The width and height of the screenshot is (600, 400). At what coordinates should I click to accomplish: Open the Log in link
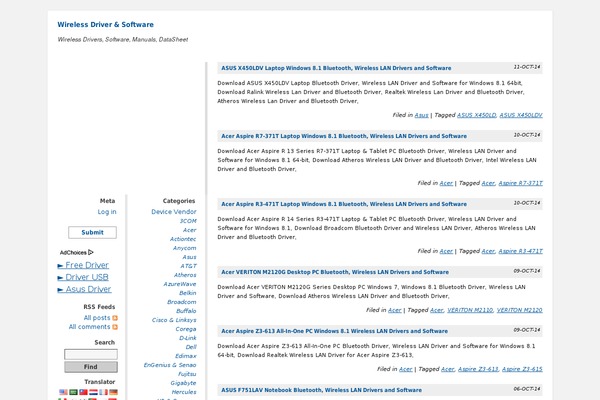click(106, 212)
